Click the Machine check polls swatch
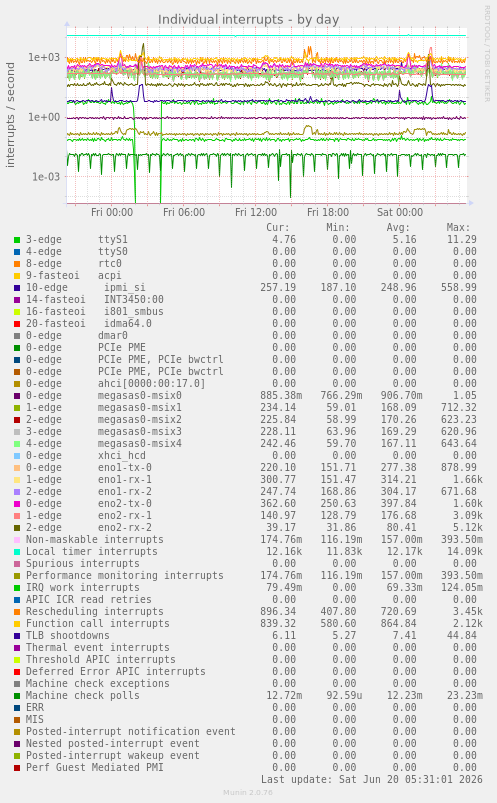This screenshot has height=803, width=497. point(17,695)
